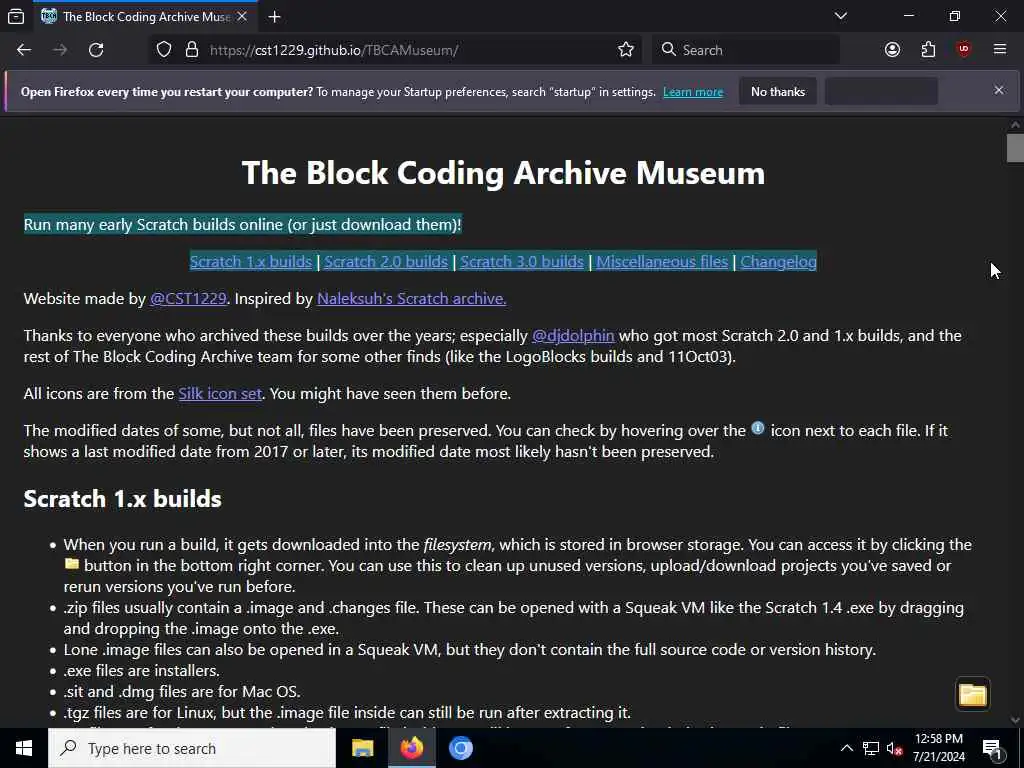Image resolution: width=1024 pixels, height=768 pixels.
Task: Open the Firefox account icon
Action: [x=892, y=50]
